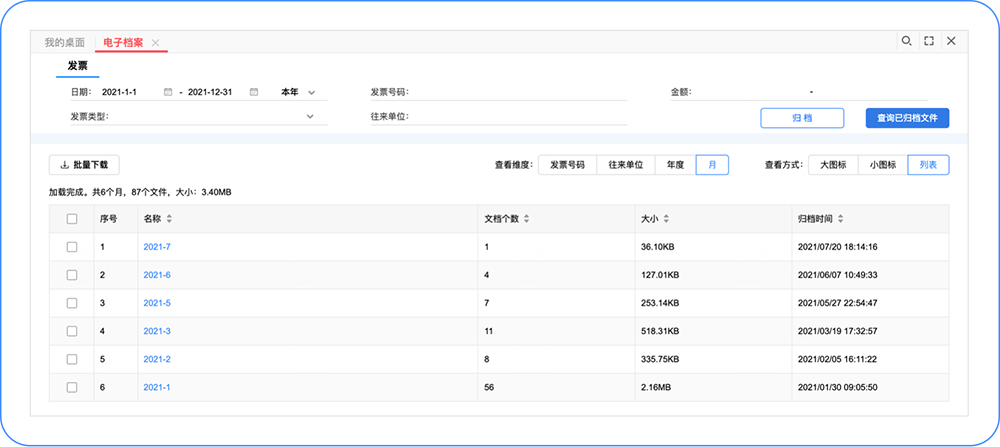
Task: Select the 发票 tab
Action: pos(77,66)
